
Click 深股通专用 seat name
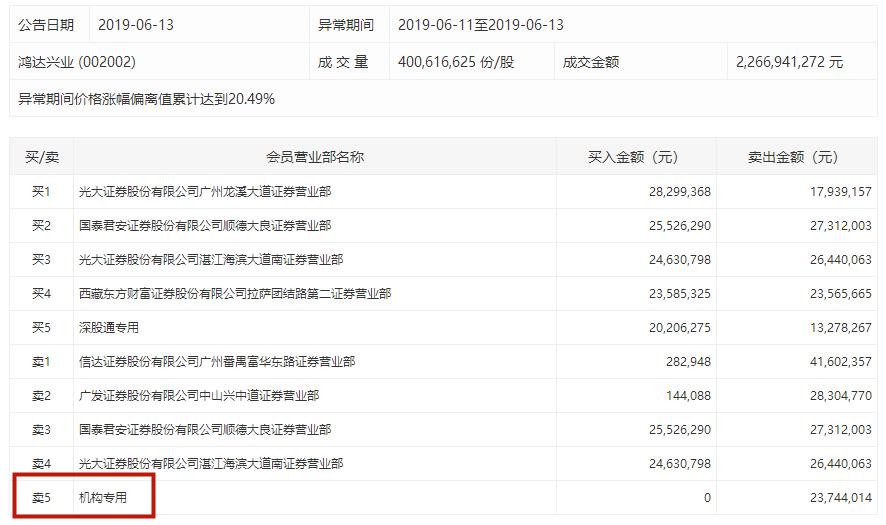(108, 327)
